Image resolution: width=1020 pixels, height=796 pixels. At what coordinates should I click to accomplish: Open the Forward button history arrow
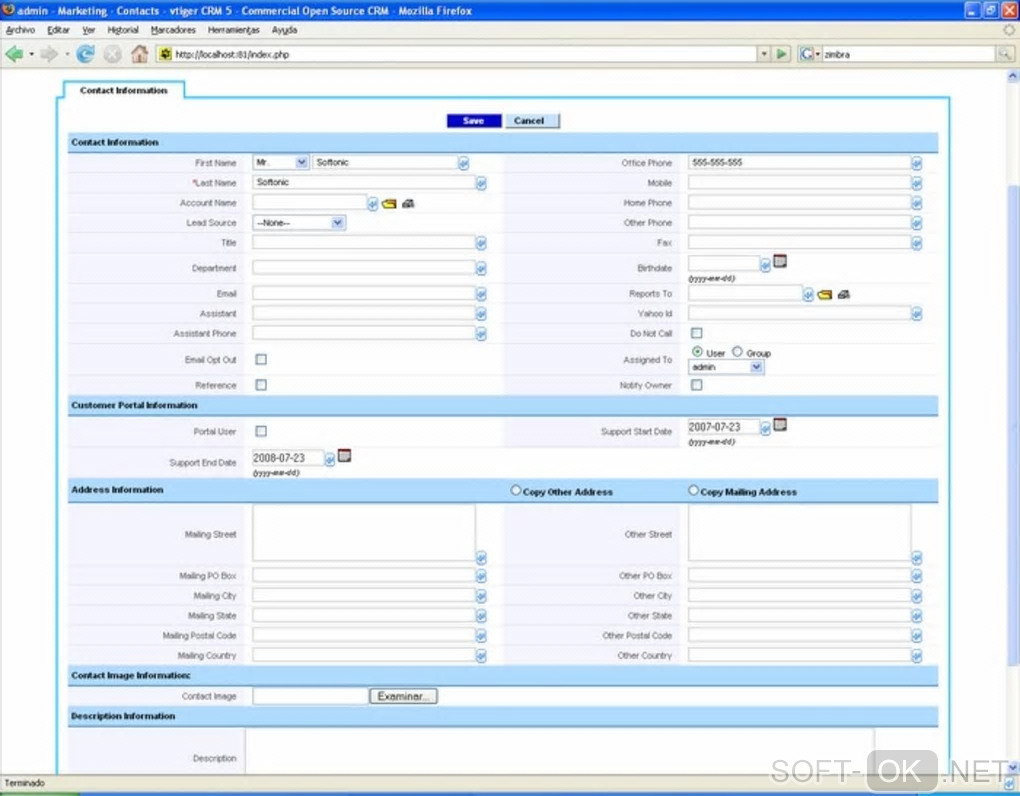66,54
